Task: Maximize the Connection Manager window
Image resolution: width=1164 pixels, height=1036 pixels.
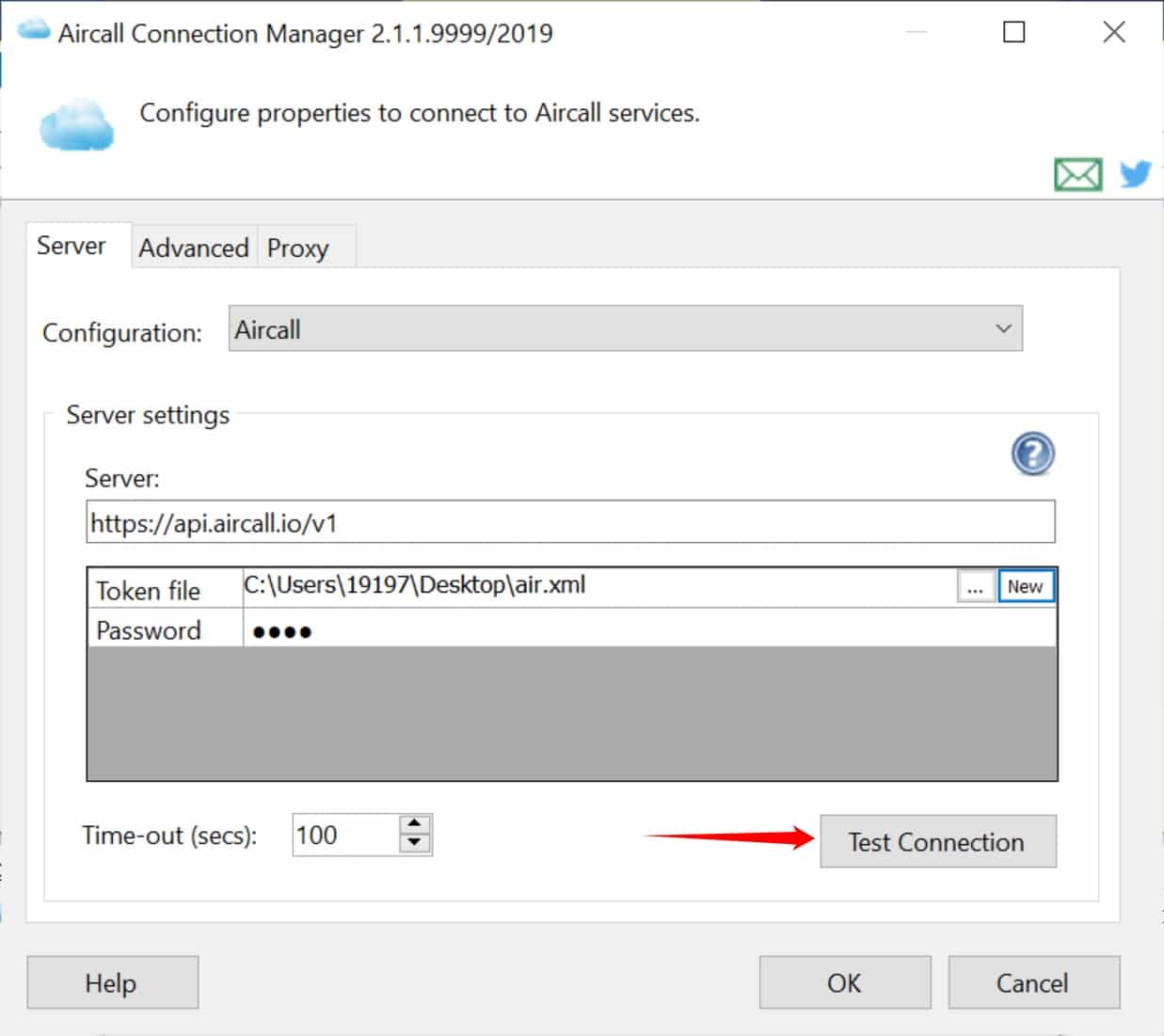Action: click(1014, 32)
